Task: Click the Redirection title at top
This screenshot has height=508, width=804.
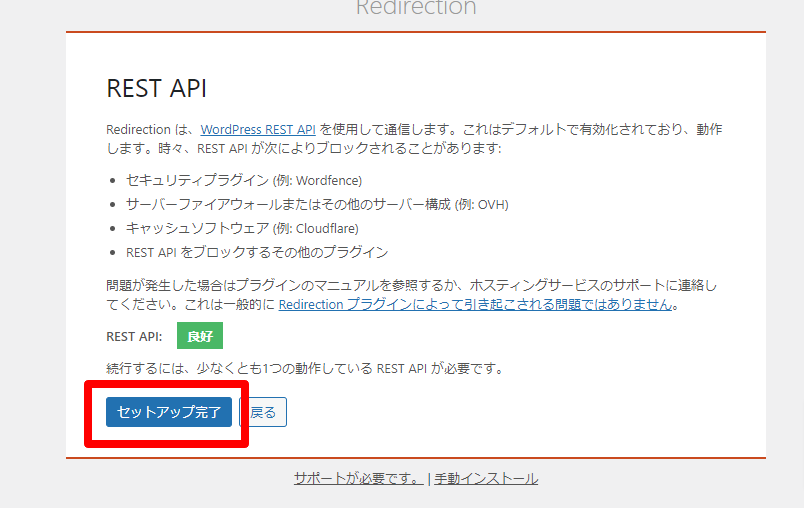Action: (416, 8)
